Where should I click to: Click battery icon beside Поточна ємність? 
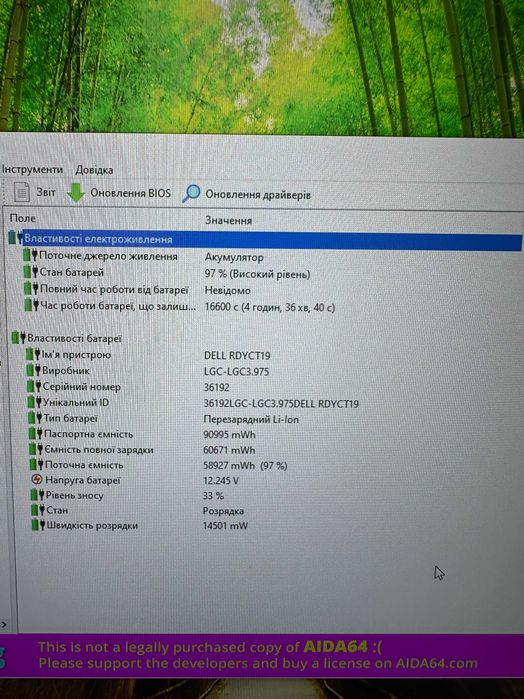click(37, 465)
